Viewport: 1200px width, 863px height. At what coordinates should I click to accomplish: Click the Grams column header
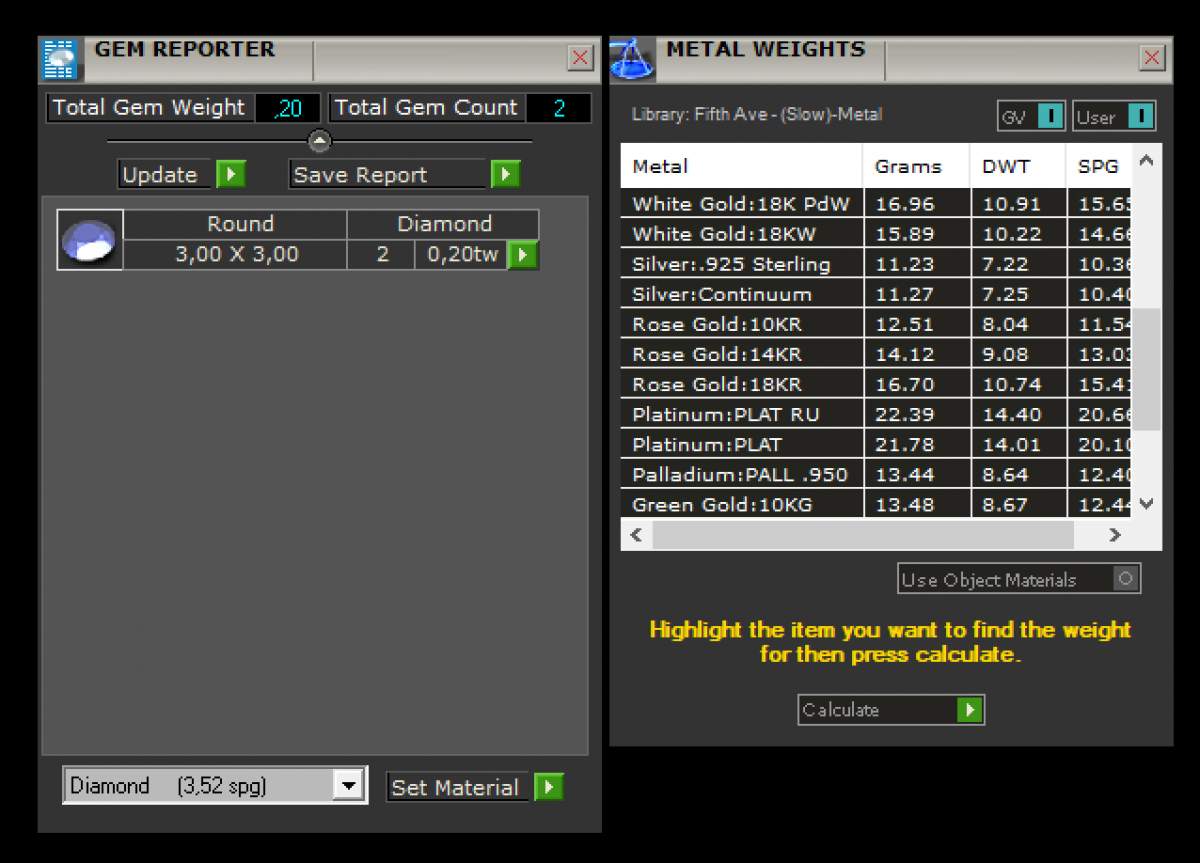(x=916, y=166)
